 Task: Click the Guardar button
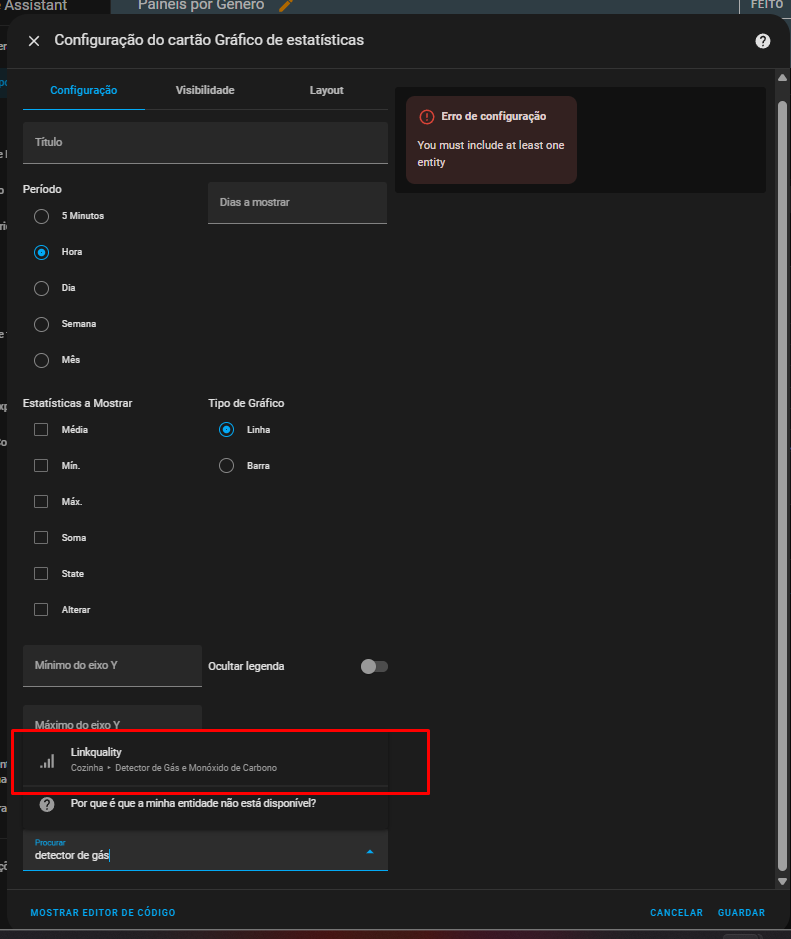tap(741, 913)
